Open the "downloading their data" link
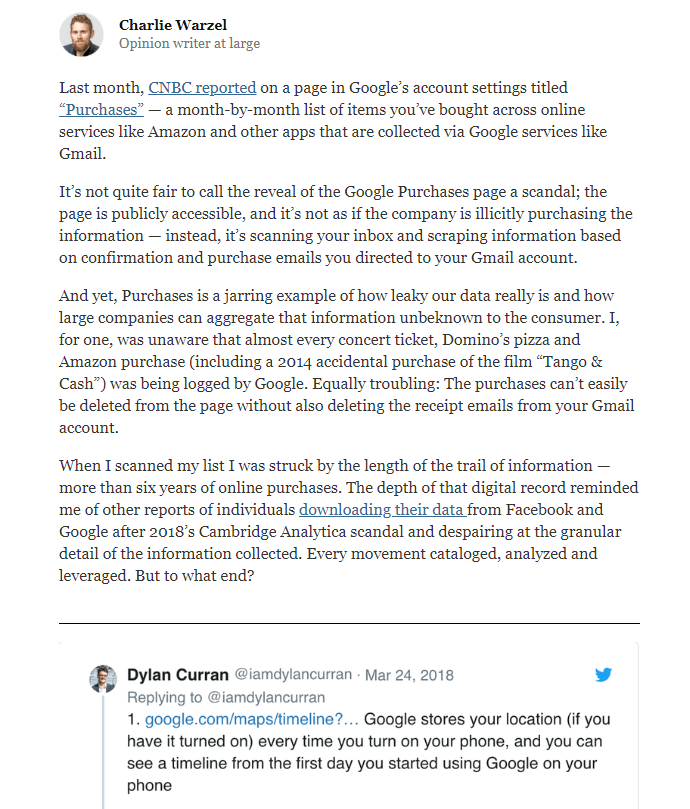Image resolution: width=690 pixels, height=809 pixels. pyautogui.click(x=383, y=510)
